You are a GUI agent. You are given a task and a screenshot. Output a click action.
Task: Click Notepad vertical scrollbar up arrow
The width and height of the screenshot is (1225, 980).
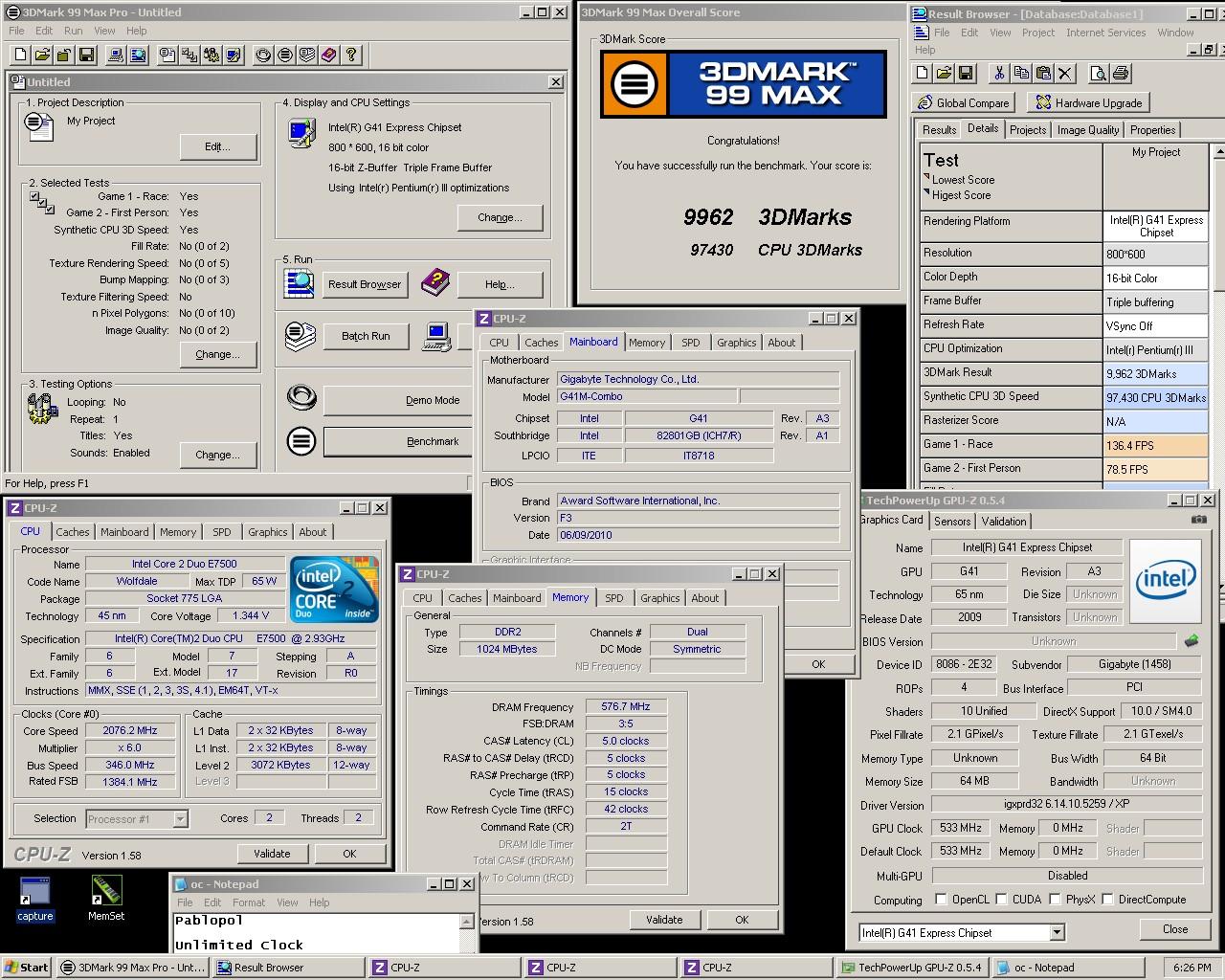click(x=468, y=922)
